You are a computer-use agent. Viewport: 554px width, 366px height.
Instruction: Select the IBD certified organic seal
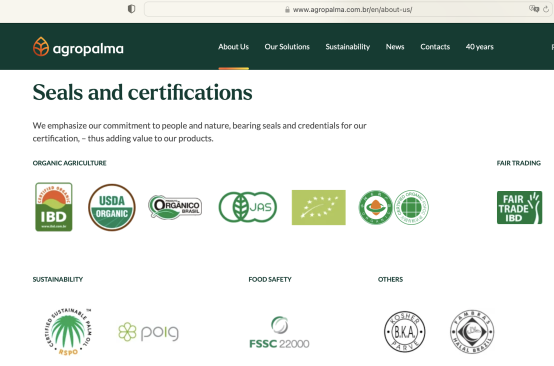coord(54,207)
